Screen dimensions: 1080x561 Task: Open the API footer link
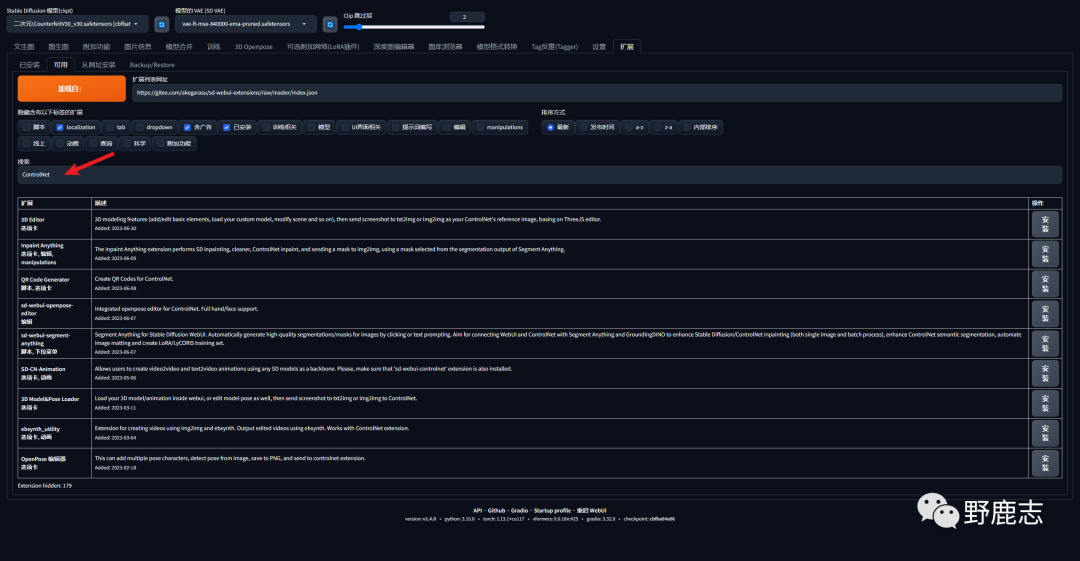[477, 511]
